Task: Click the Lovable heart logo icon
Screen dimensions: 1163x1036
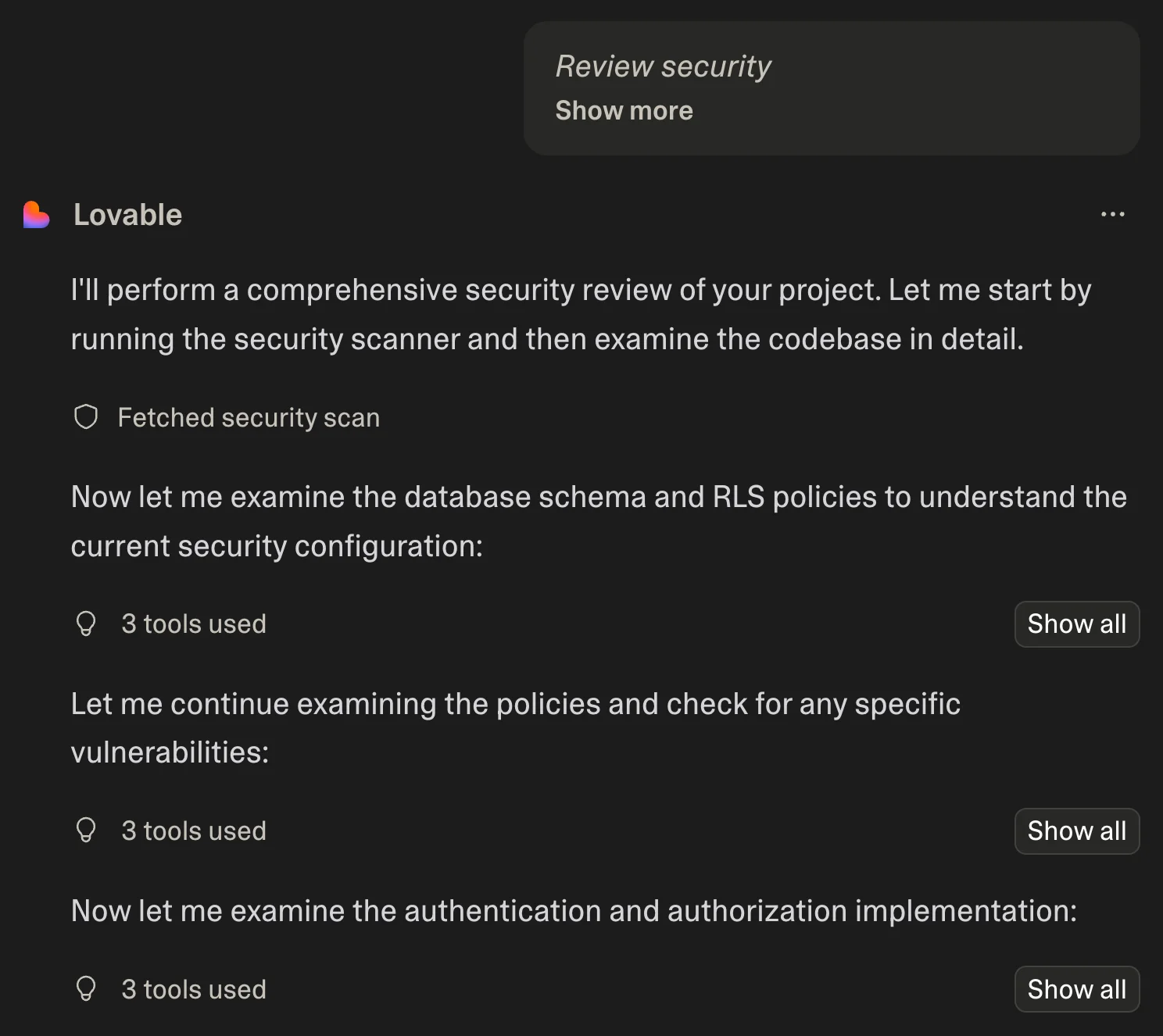Action: [36, 215]
